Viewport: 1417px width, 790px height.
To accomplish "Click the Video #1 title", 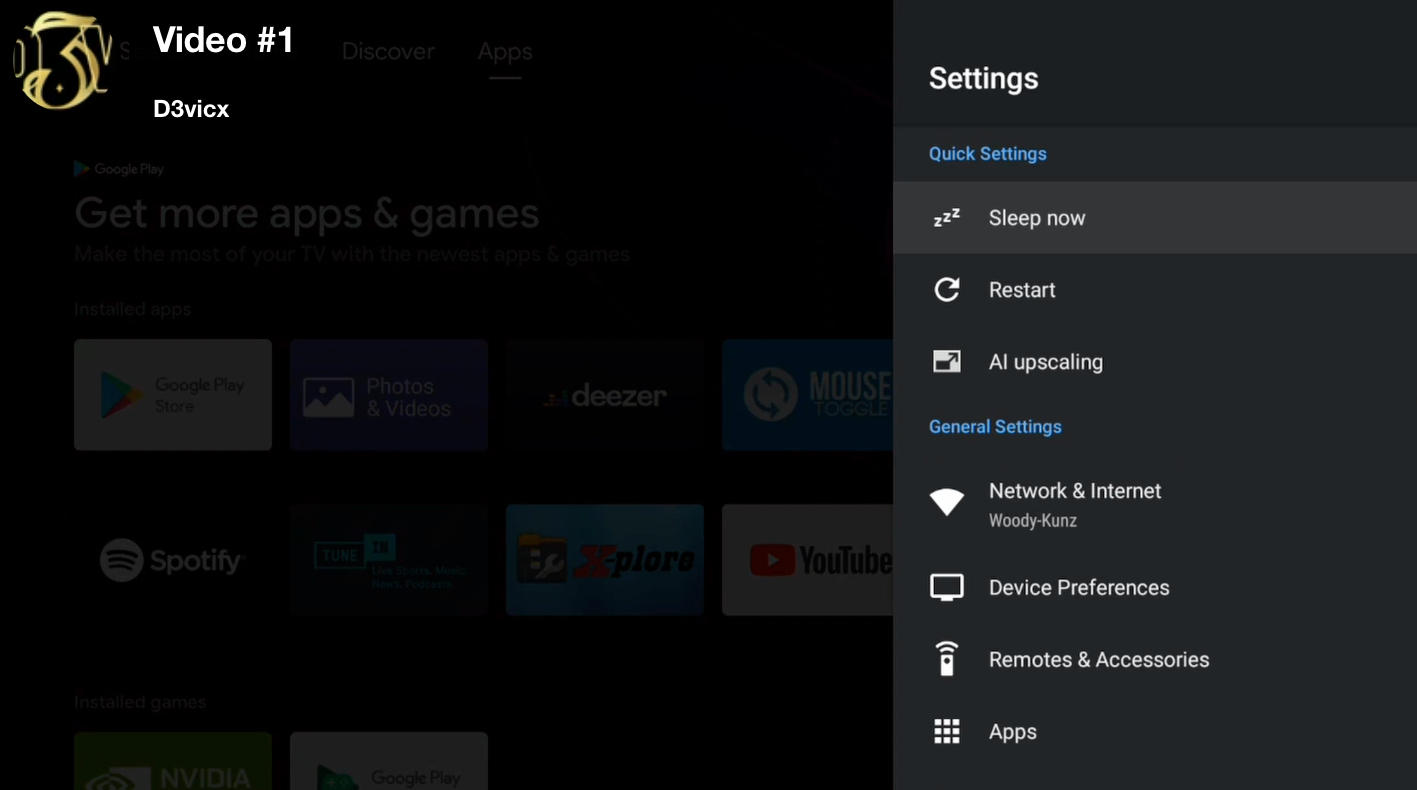I will point(223,40).
